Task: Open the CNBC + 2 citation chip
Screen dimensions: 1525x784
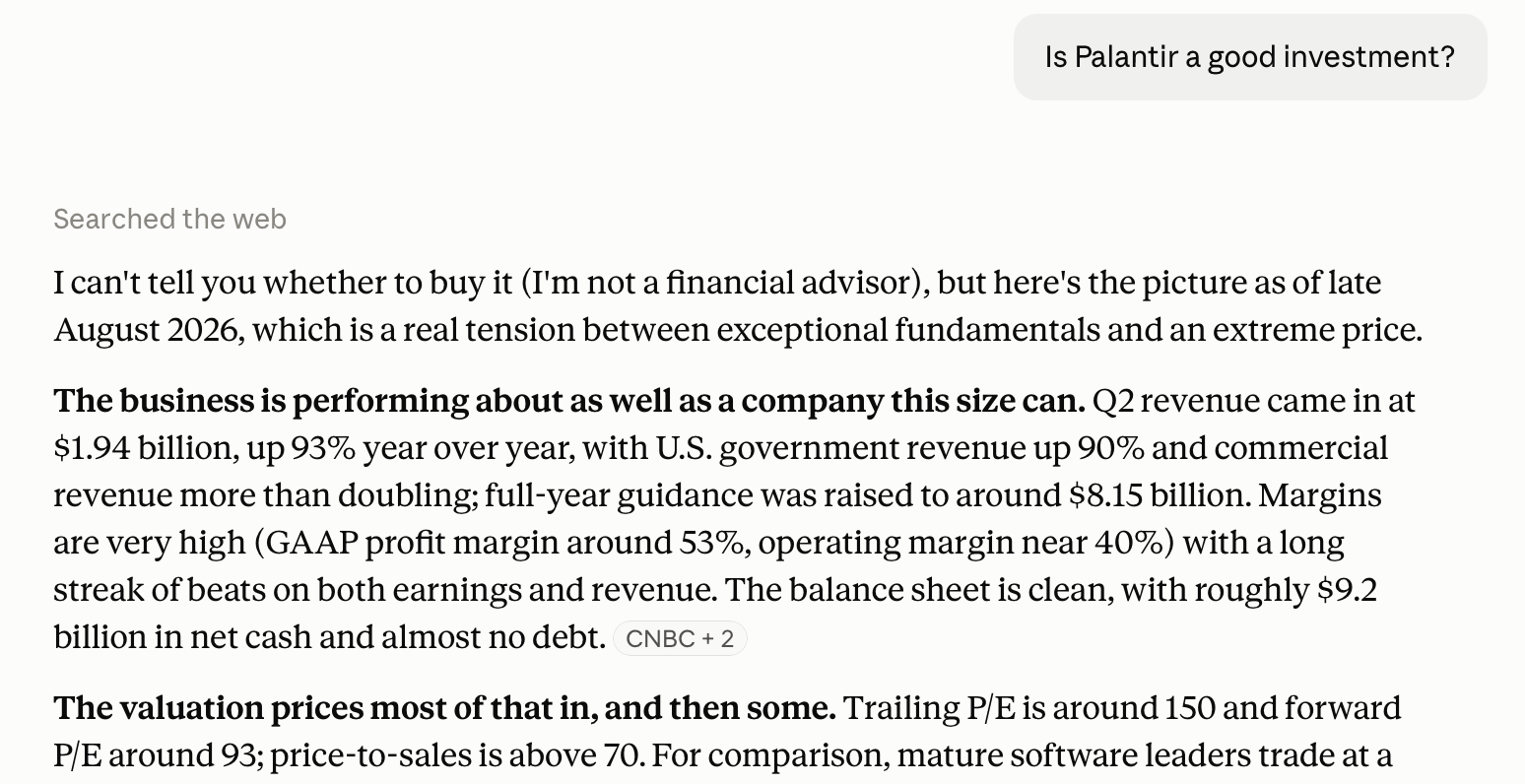Action: click(680, 639)
